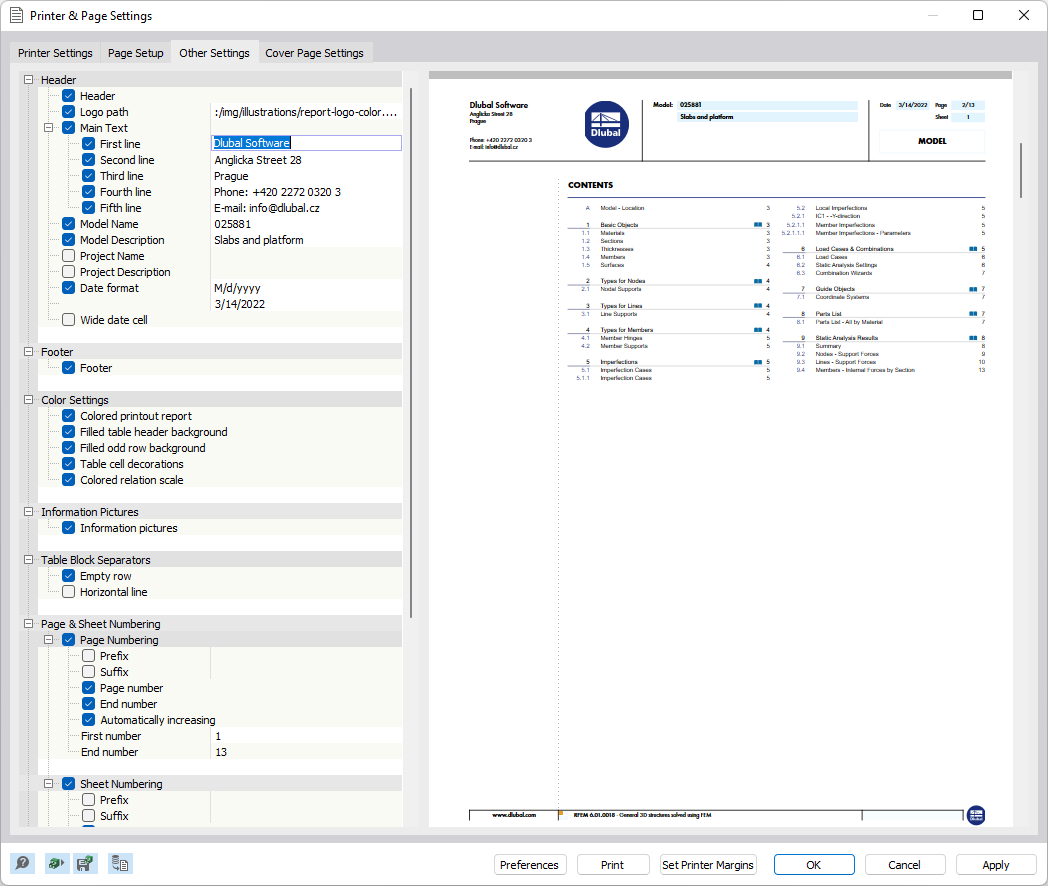1048x886 pixels.
Task: Check the Wide date cell option
Action: pyautogui.click(x=69, y=320)
